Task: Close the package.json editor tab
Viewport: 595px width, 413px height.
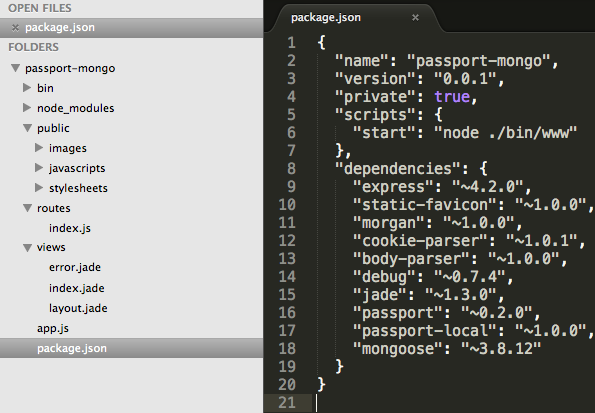Action: point(415,17)
